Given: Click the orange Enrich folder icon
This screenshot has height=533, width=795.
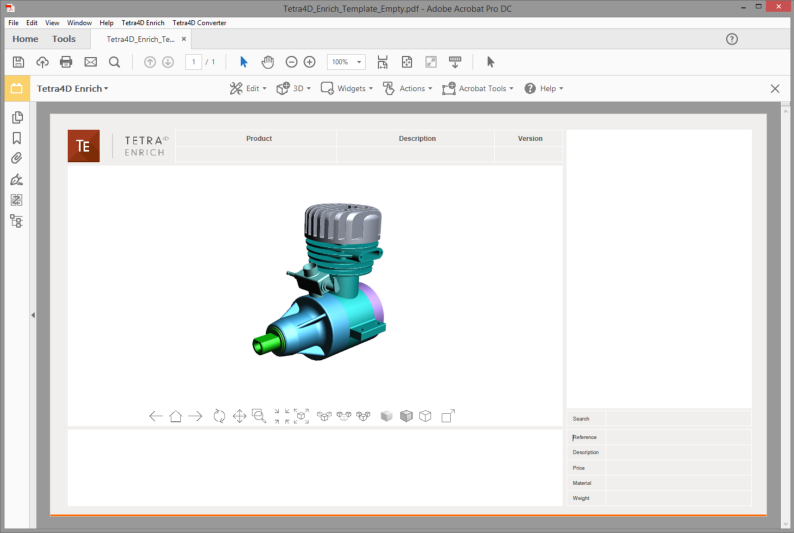Looking at the screenshot, I should click(x=17, y=89).
